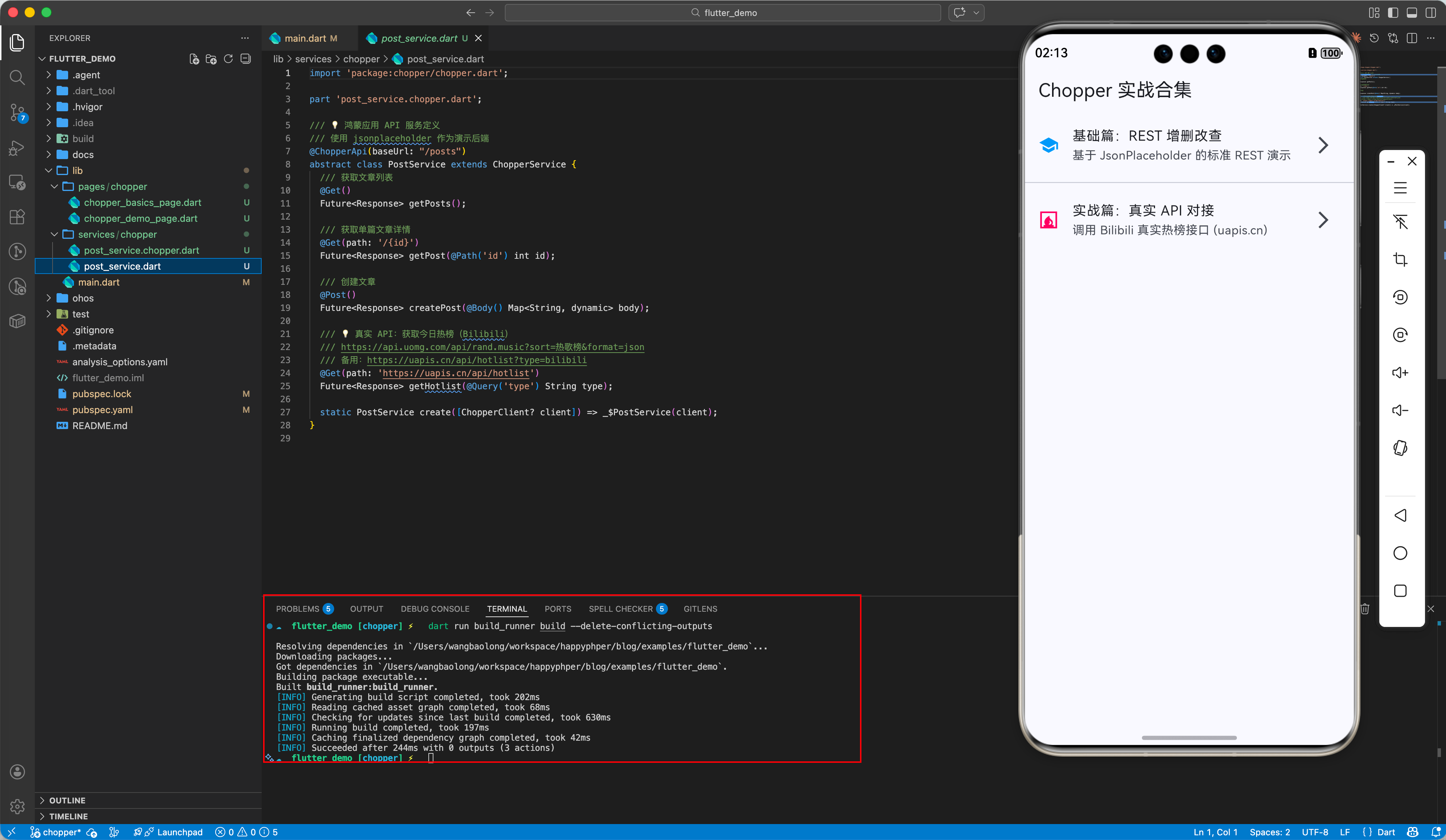Toggle the bottom panel layout button
The image size is (1446, 840).
click(1412, 13)
